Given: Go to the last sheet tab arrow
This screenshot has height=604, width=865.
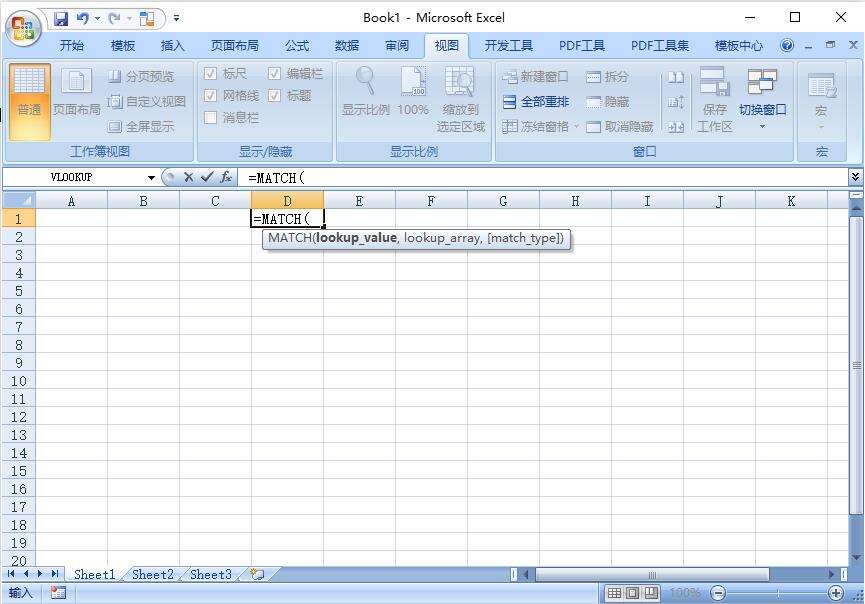Looking at the screenshot, I should point(55,574).
